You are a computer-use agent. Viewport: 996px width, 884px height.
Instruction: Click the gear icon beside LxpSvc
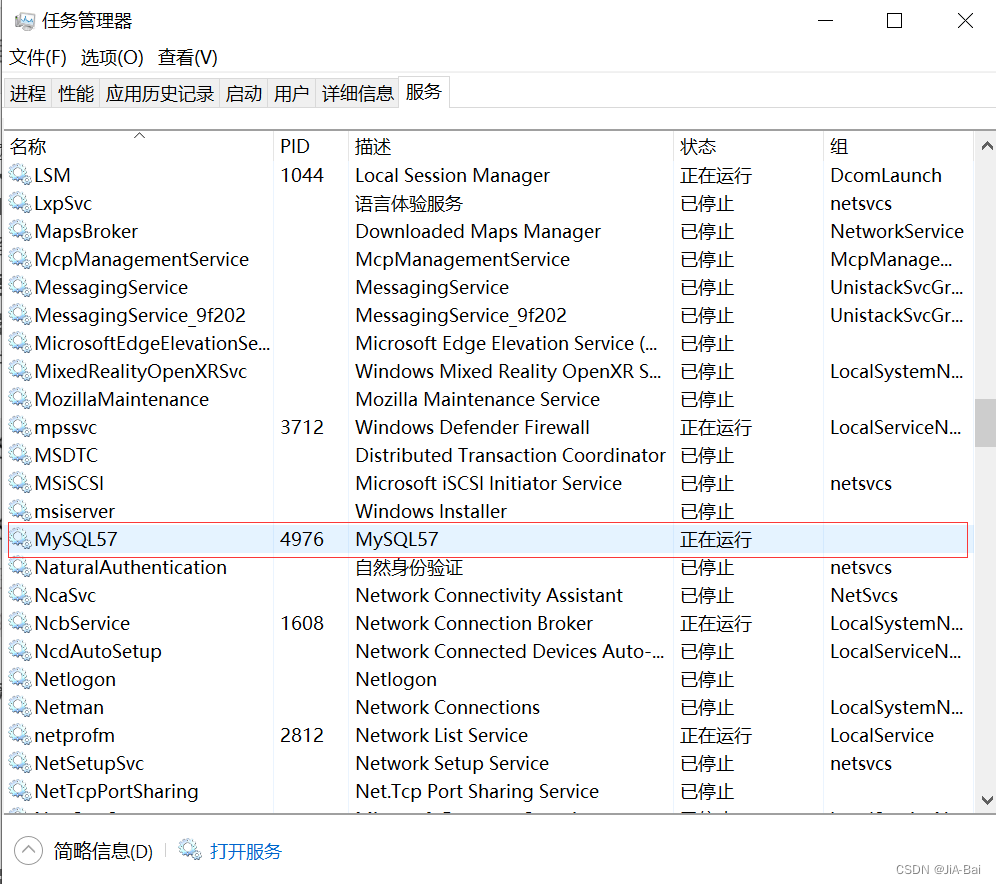click(x=20, y=203)
